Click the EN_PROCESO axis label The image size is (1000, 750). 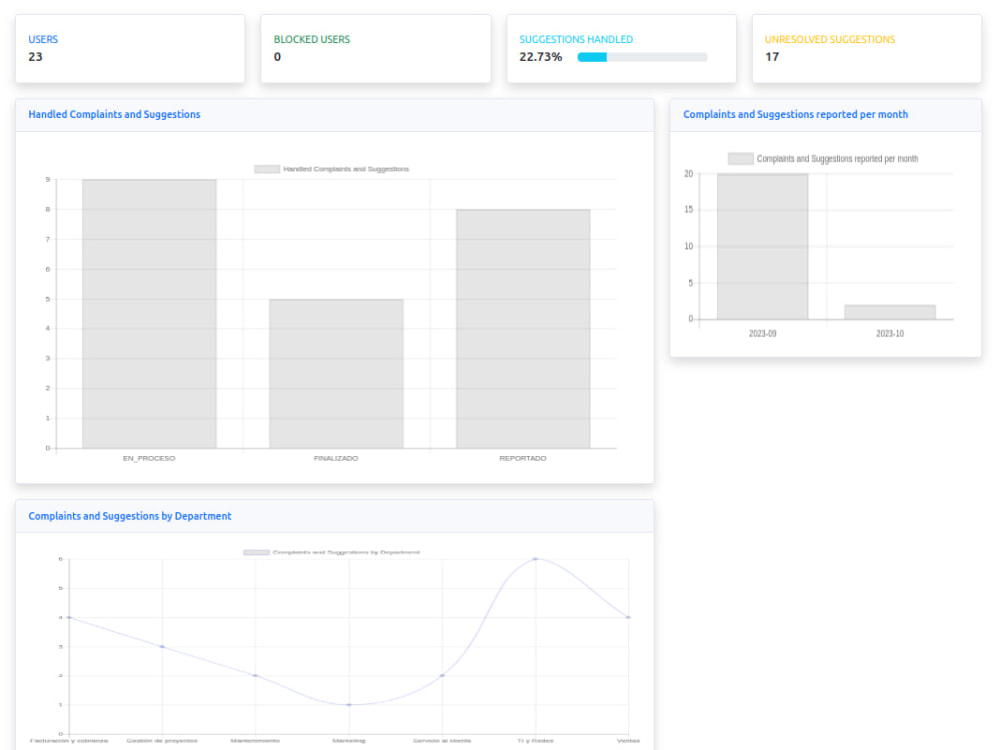tap(149, 458)
